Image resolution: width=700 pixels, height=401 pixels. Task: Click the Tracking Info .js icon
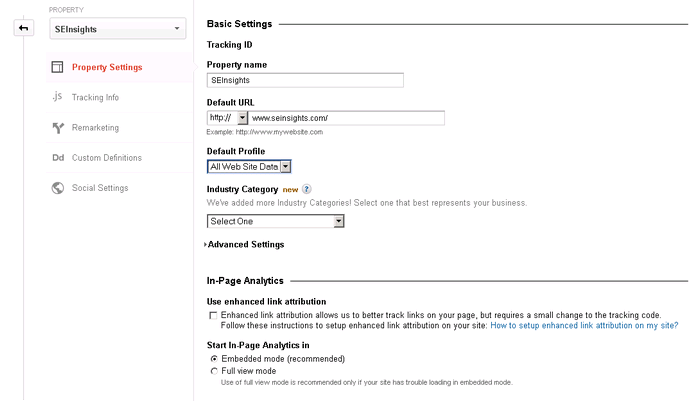[x=57, y=97]
